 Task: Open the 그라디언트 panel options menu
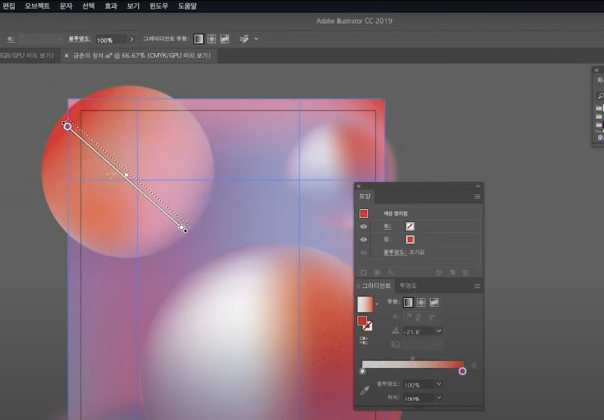(x=477, y=286)
